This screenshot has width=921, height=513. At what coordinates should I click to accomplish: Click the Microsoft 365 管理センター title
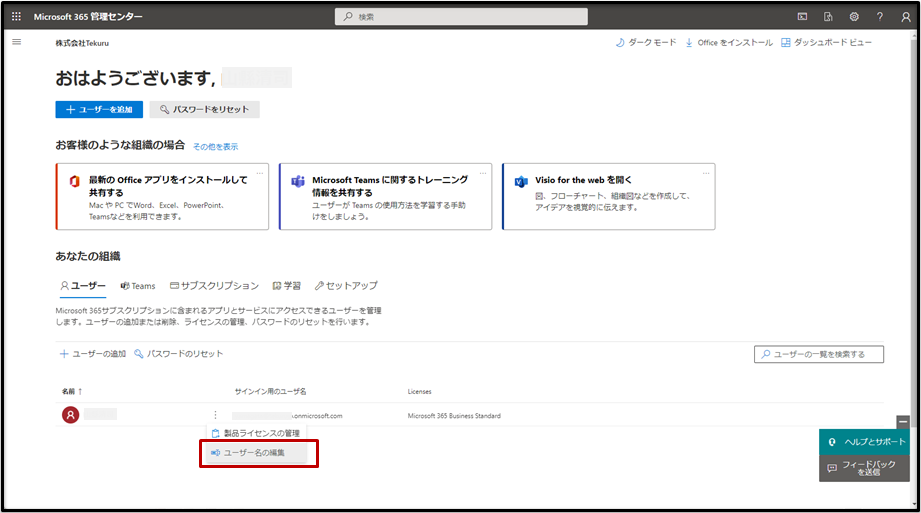(88, 16)
